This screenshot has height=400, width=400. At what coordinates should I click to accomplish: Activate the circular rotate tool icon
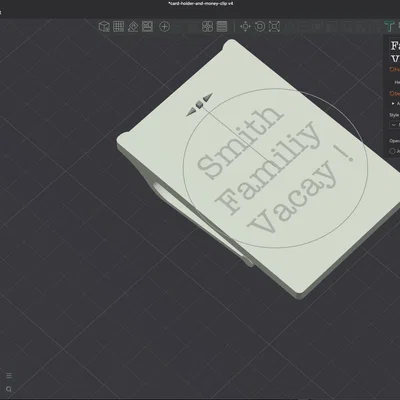pos(260,26)
